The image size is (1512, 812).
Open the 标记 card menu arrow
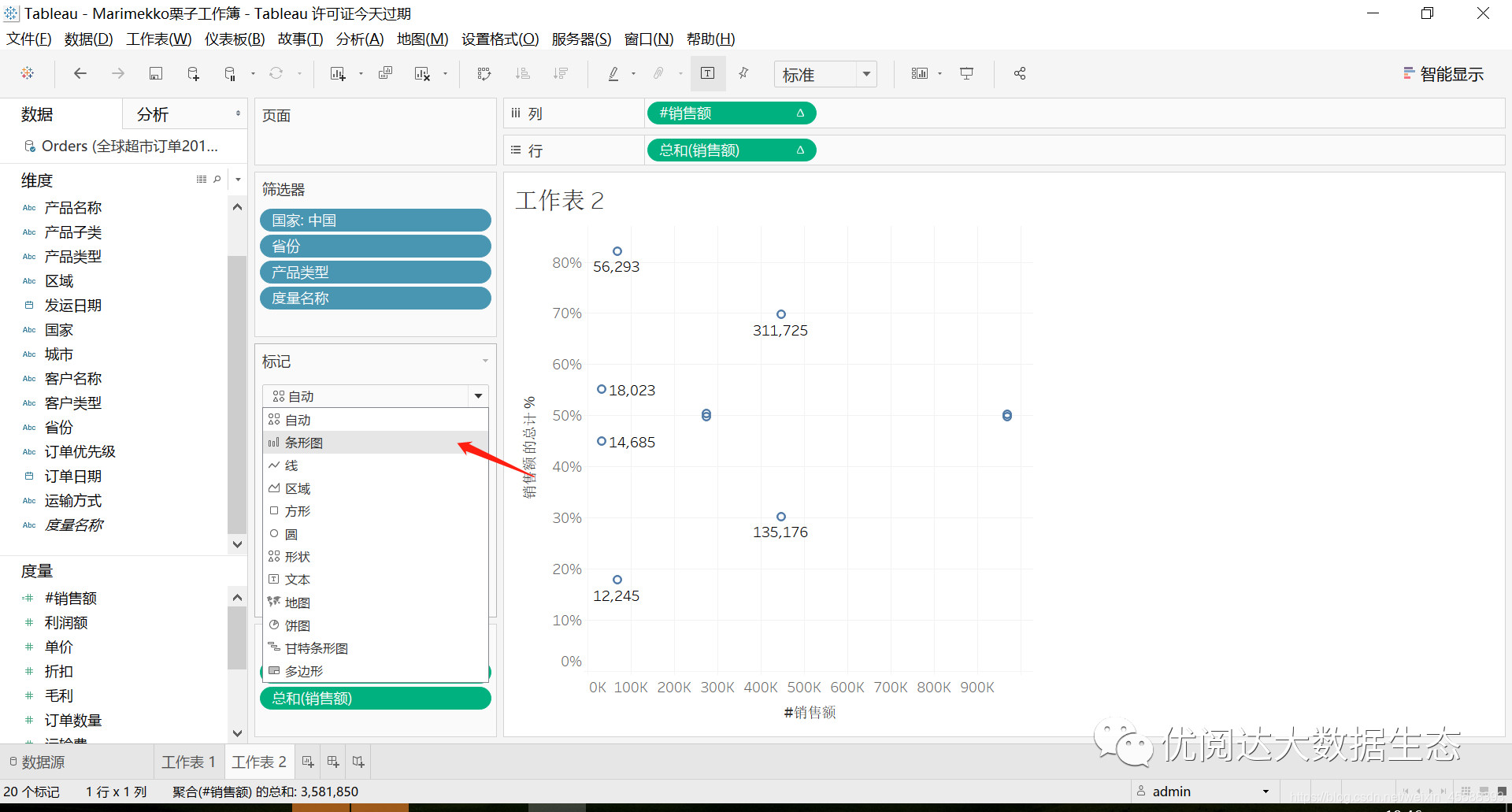pos(485,361)
